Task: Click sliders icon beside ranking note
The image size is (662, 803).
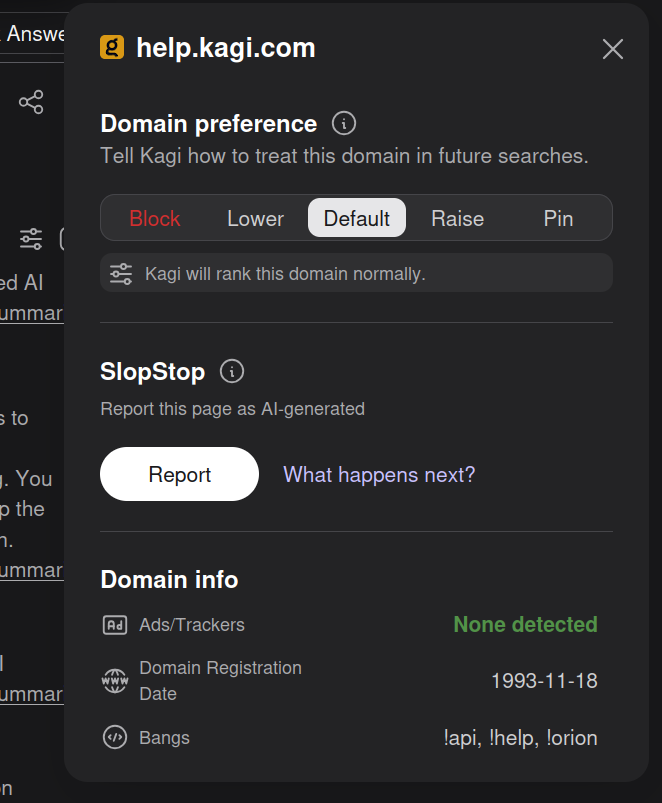Action: (x=121, y=274)
